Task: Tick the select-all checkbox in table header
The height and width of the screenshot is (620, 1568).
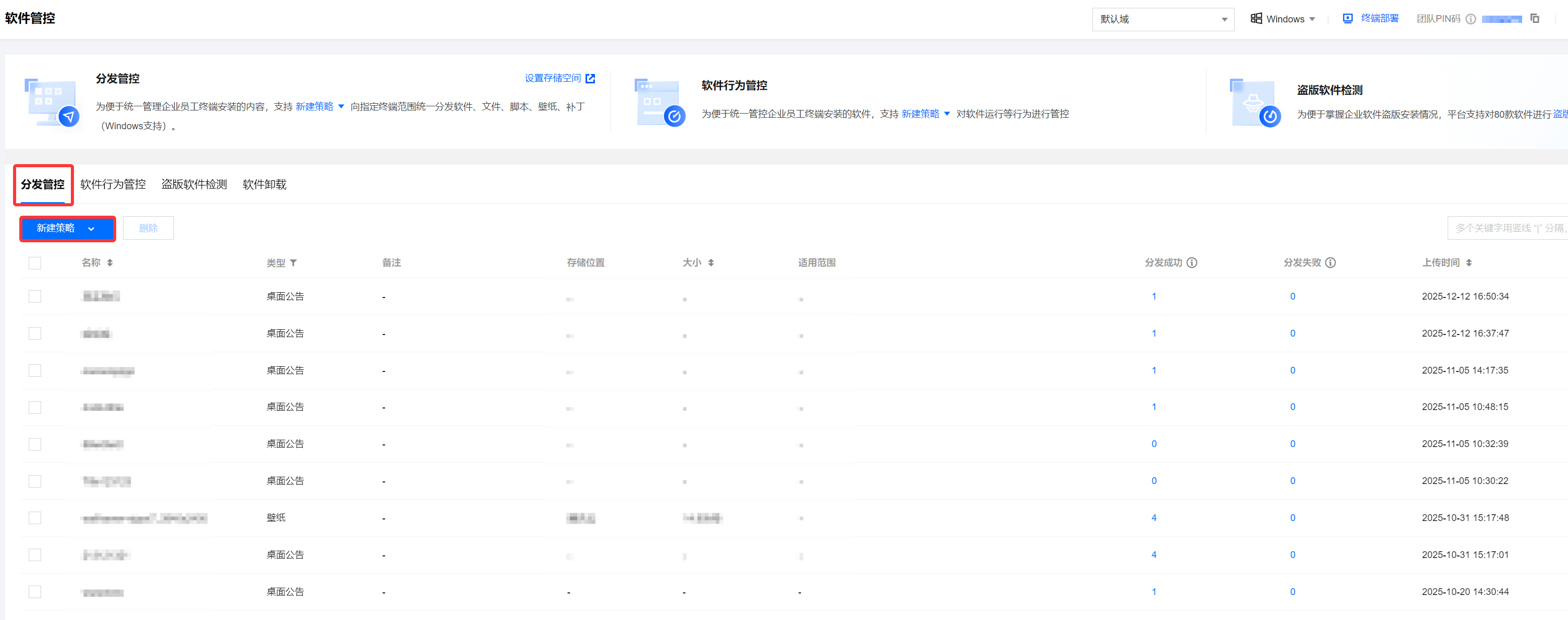Action: [x=35, y=263]
